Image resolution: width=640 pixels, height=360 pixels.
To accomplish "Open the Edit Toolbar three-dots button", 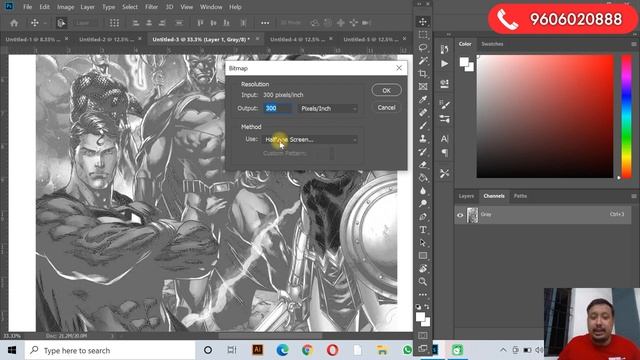I will pyautogui.click(x=423, y=294).
